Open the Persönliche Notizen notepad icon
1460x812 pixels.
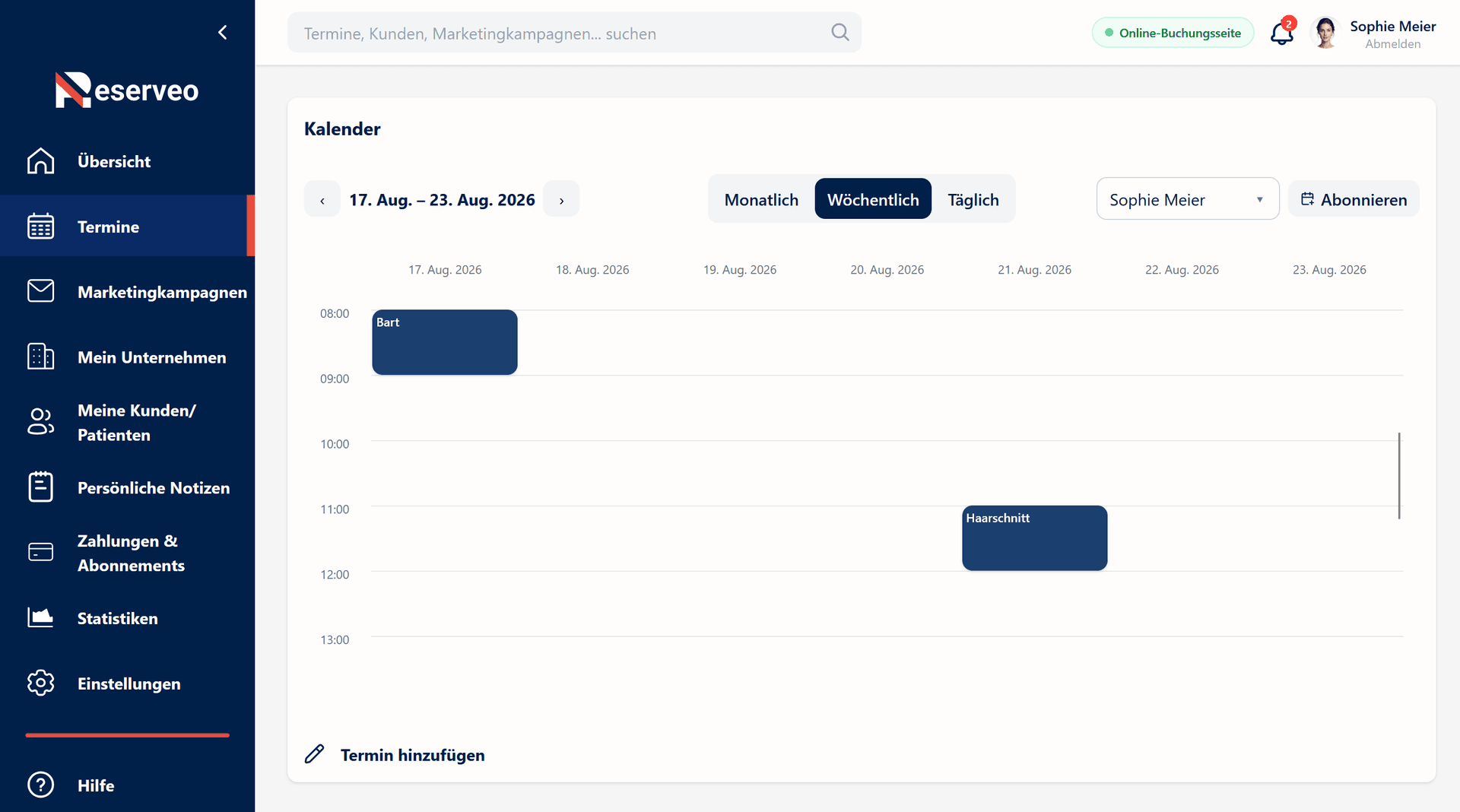(x=41, y=488)
